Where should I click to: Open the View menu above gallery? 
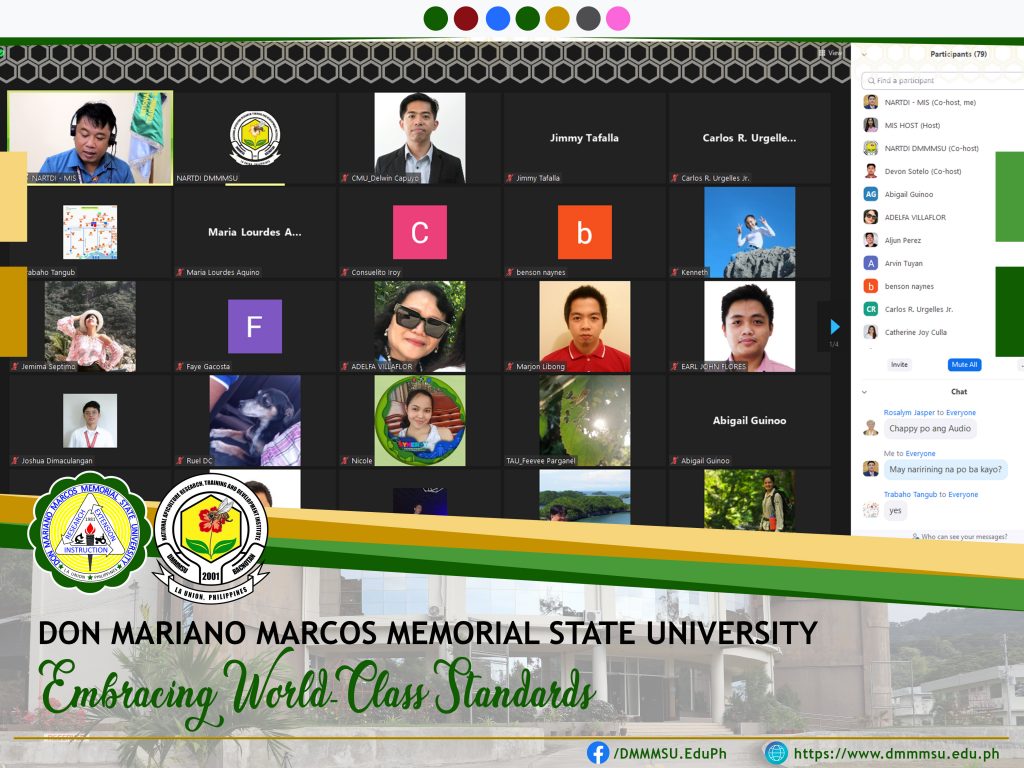pyautogui.click(x=830, y=52)
